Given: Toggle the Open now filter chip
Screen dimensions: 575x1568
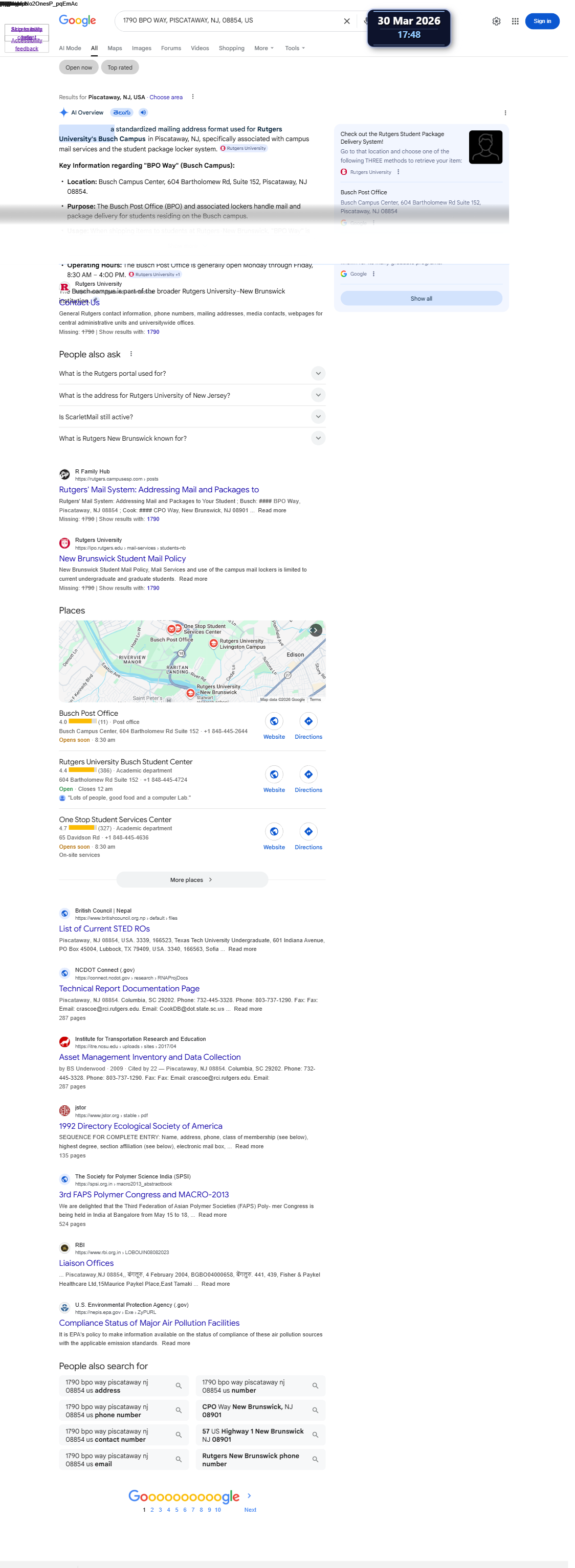Looking at the screenshot, I should coord(80,68).
